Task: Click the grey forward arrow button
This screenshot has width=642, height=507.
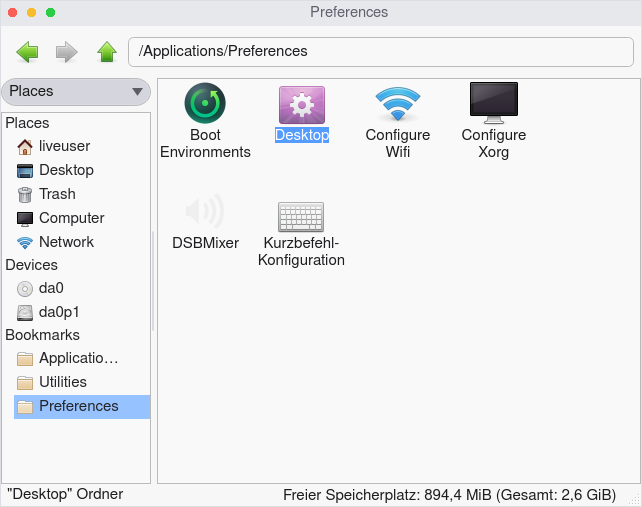Action: pos(66,52)
